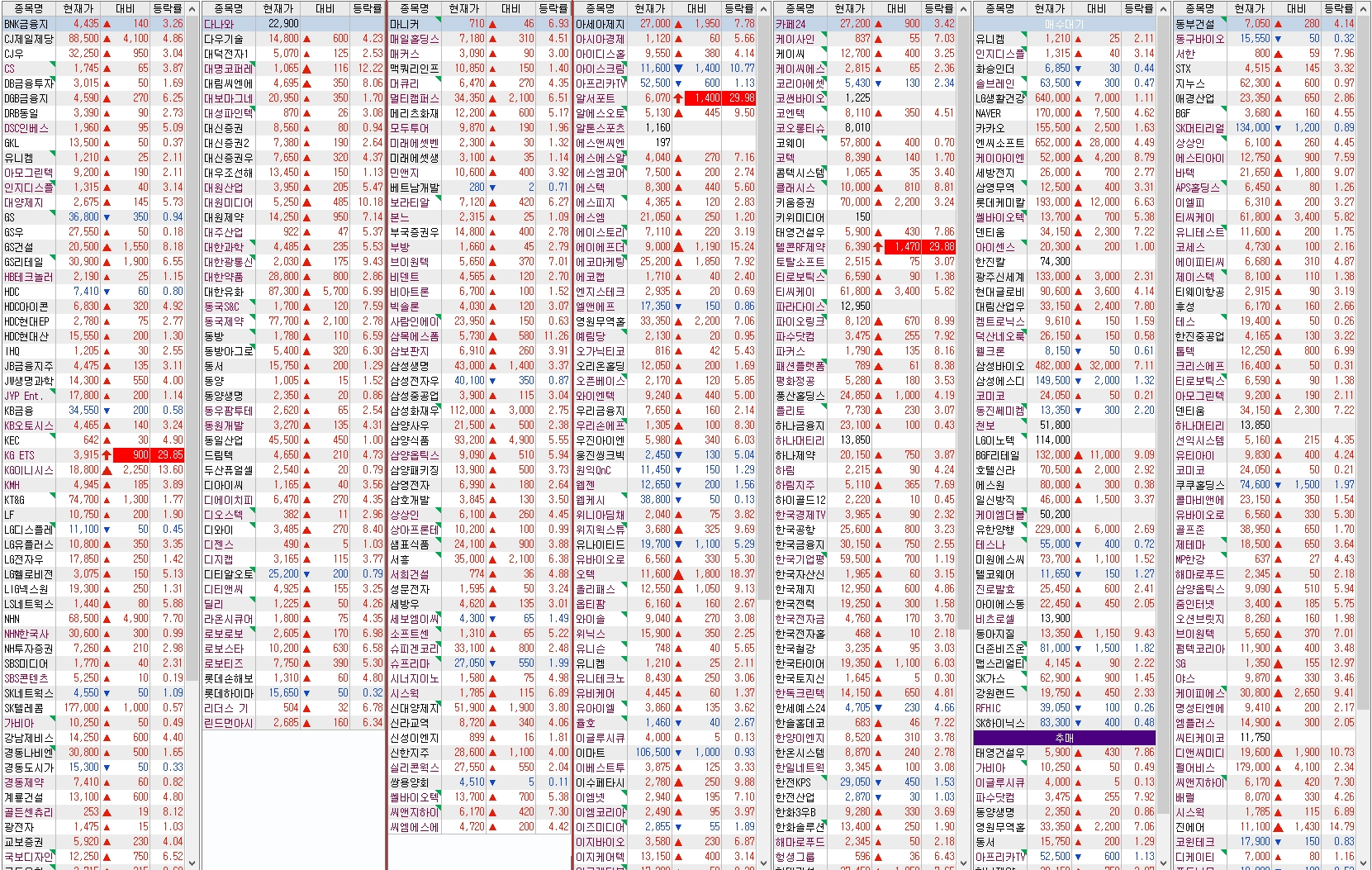Click scroll-up arrow in the BNK금융지 panel

[x=192, y=9]
